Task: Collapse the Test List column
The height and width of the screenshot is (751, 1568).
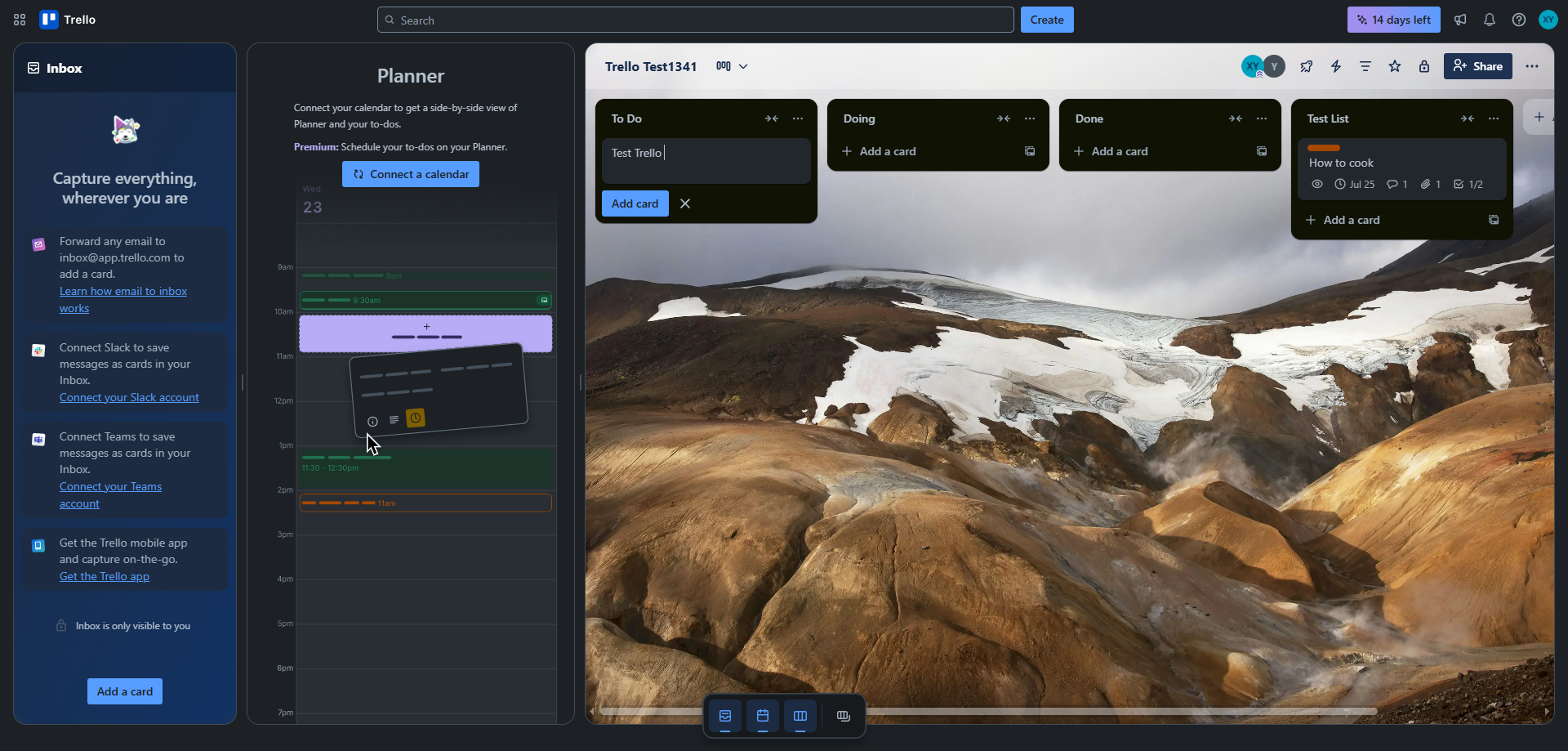Action: tap(1468, 118)
